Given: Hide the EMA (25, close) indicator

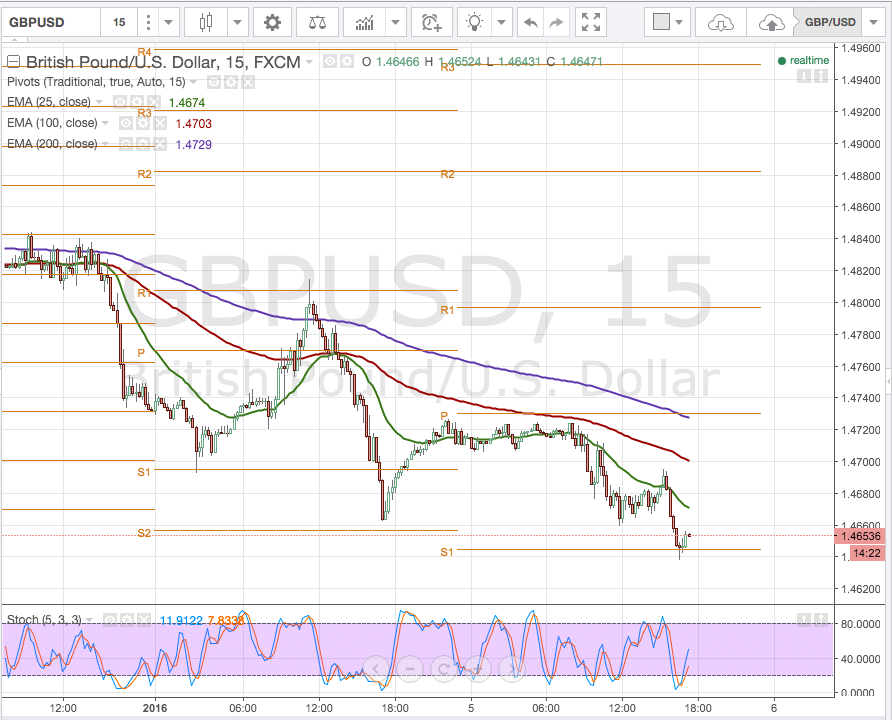Looking at the screenshot, I should (121, 101).
